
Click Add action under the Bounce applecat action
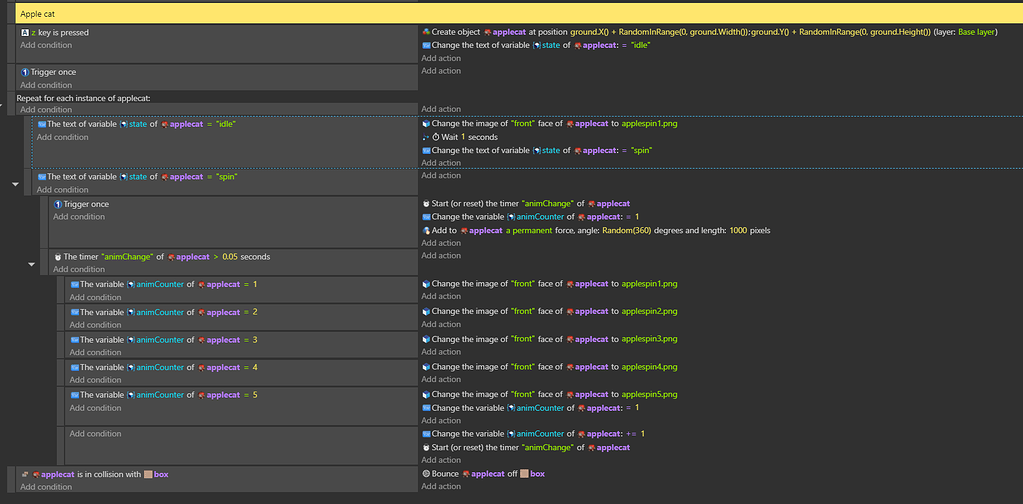[x=441, y=486]
